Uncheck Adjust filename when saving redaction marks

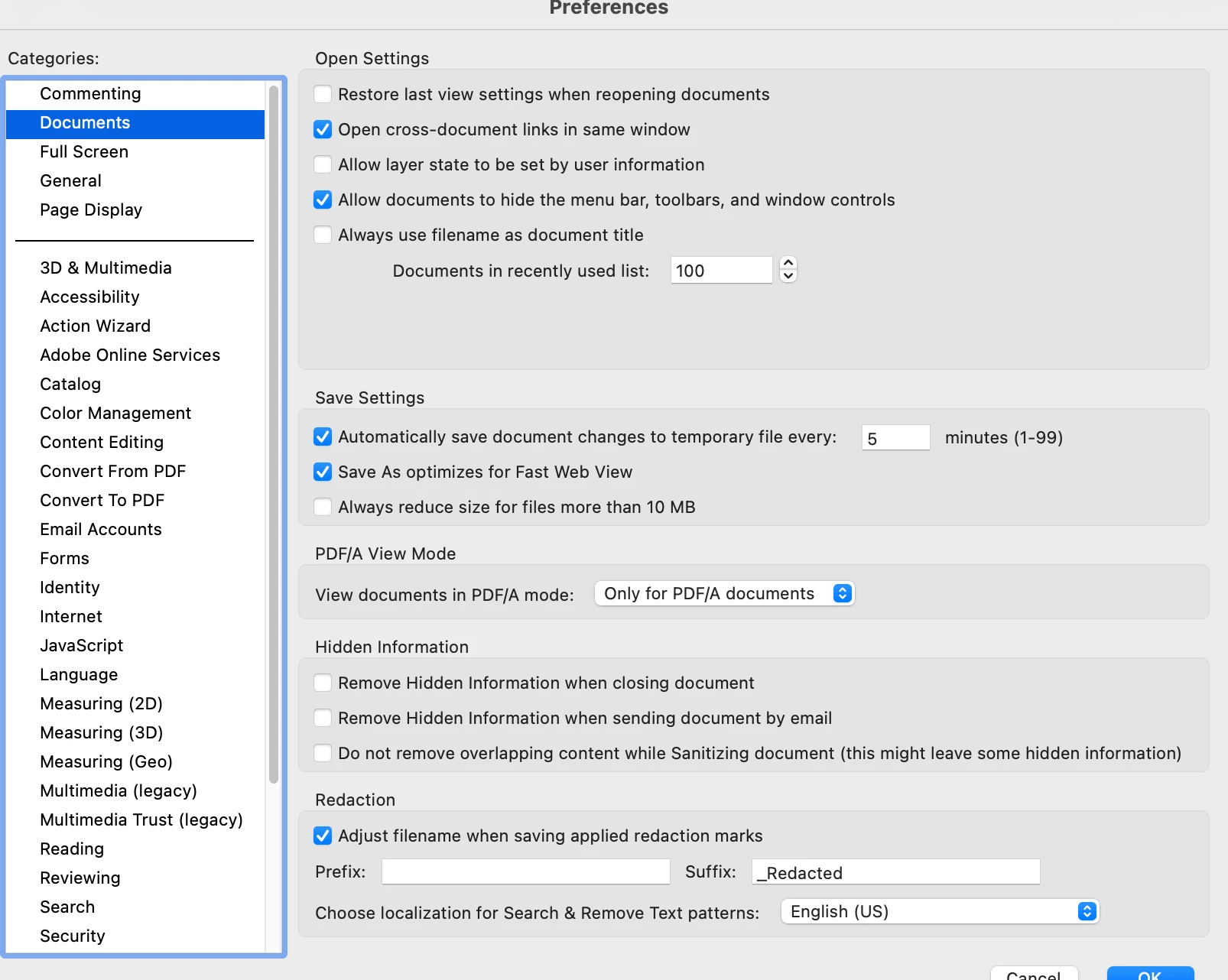pyautogui.click(x=323, y=836)
